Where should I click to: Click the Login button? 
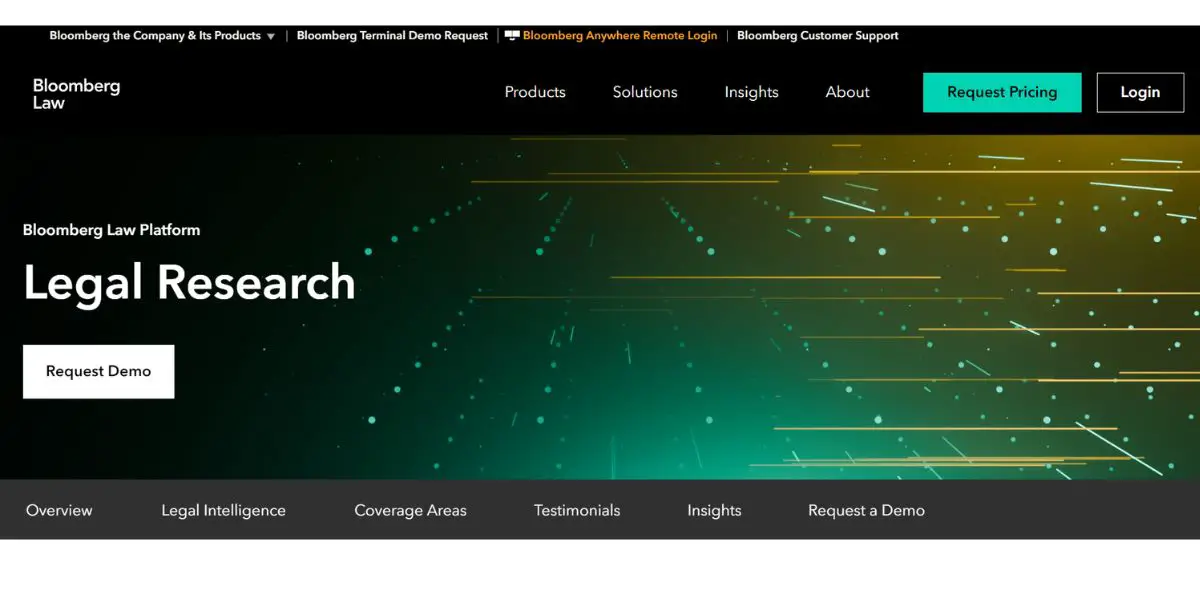1140,92
